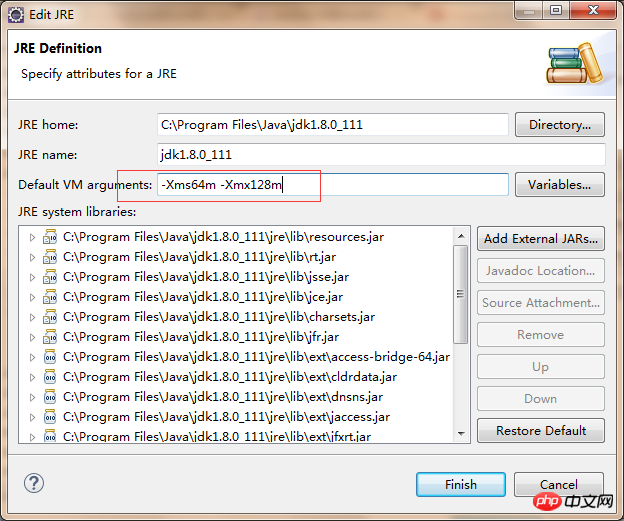This screenshot has width=624, height=521.
Task: Click the jar icon beside cldrdata.jar
Action: pyautogui.click(x=50, y=377)
